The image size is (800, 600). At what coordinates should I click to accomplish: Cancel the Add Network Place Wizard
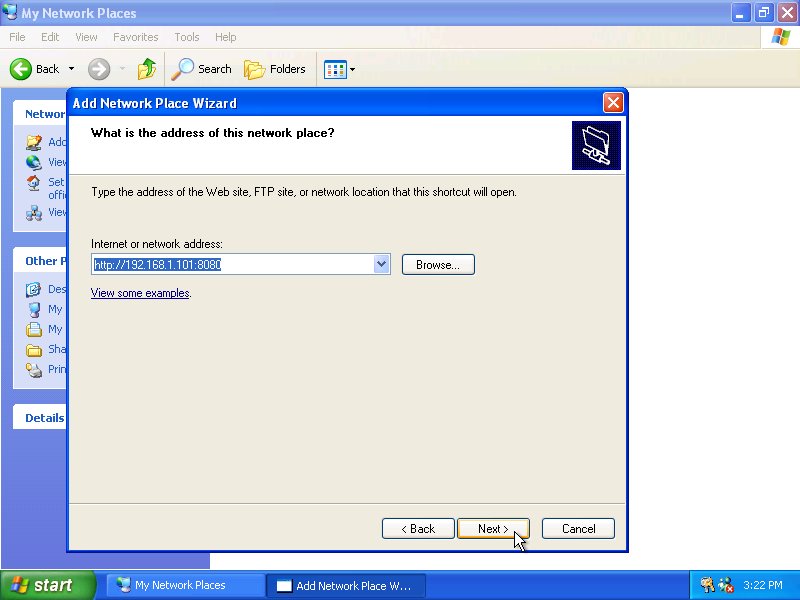pos(578,529)
